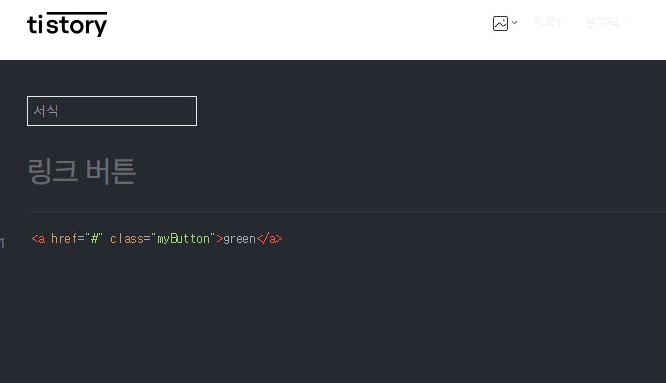The height and width of the screenshot is (383, 666).
Task: Focus the 서식 input field
Action: coord(112,111)
